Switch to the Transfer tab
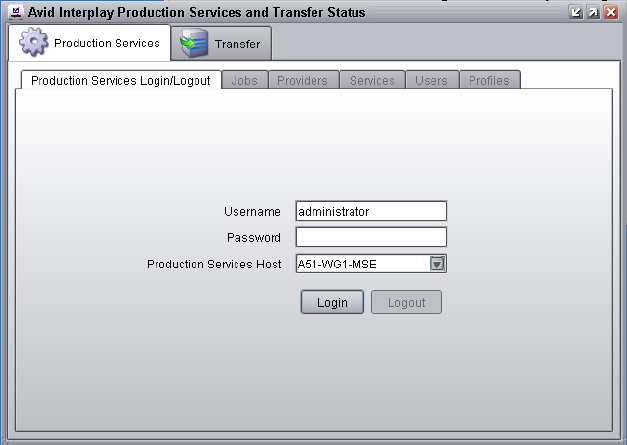This screenshot has width=627, height=445. coord(221,44)
